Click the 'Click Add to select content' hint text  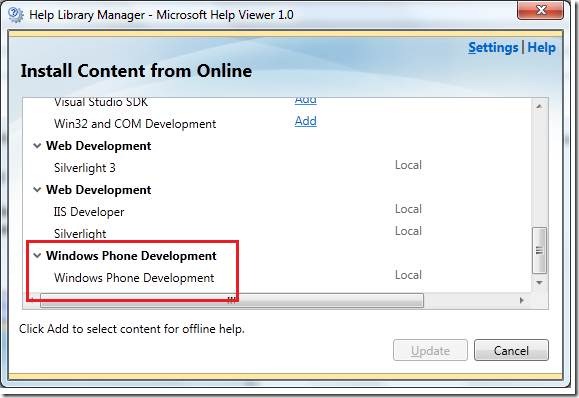click(x=131, y=329)
